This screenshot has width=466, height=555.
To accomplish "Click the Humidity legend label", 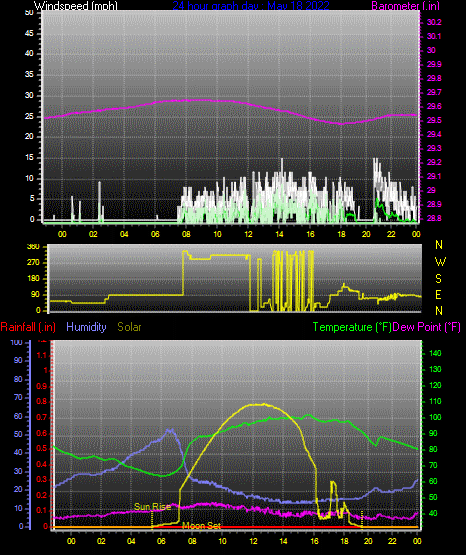I will 86,327.
